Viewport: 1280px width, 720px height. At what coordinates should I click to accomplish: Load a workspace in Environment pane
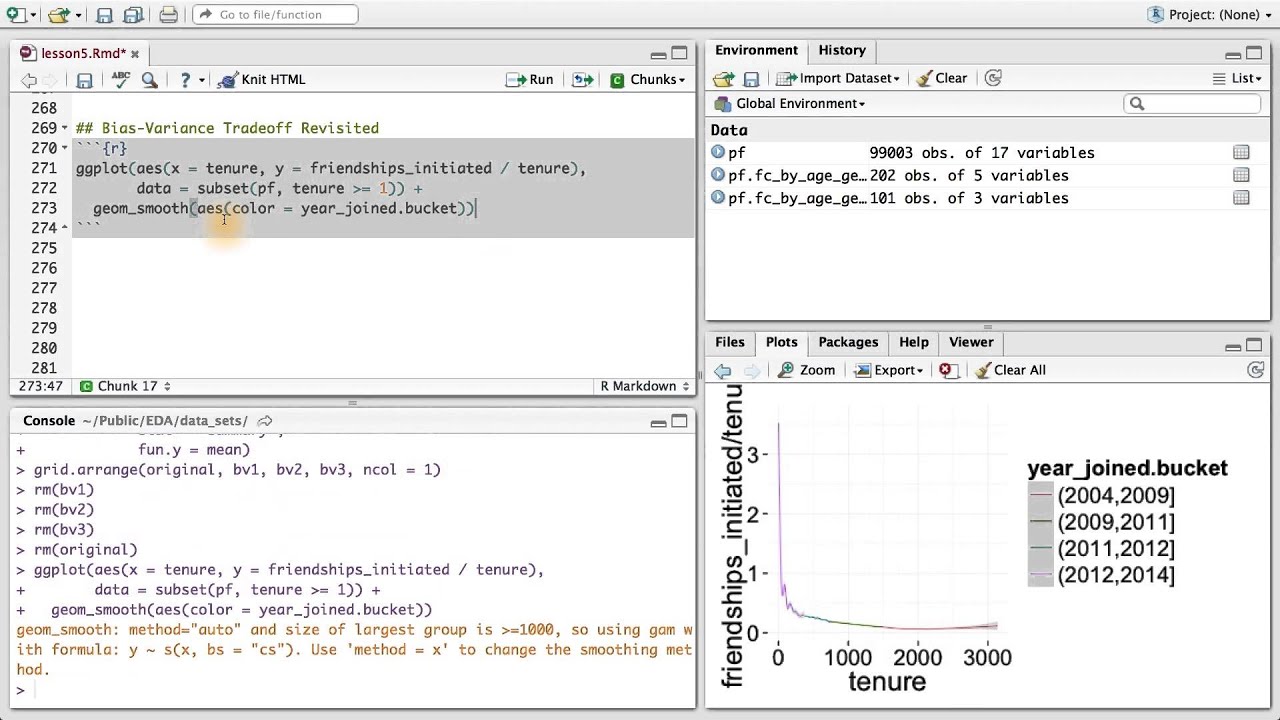724,78
